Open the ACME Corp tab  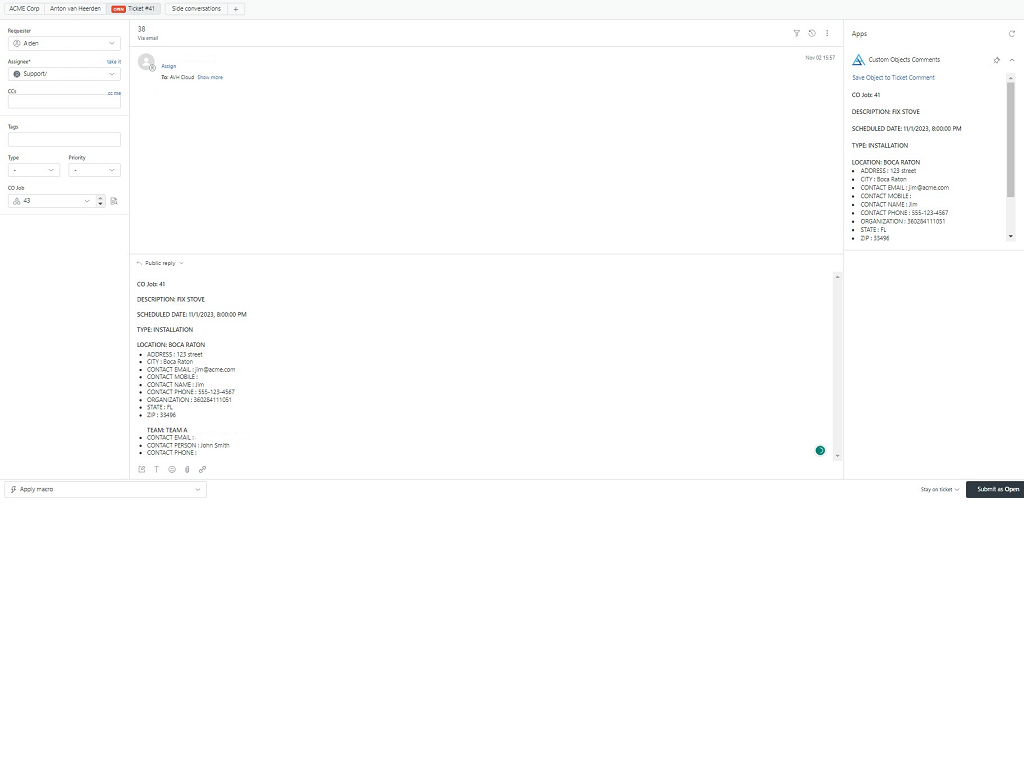pos(24,8)
